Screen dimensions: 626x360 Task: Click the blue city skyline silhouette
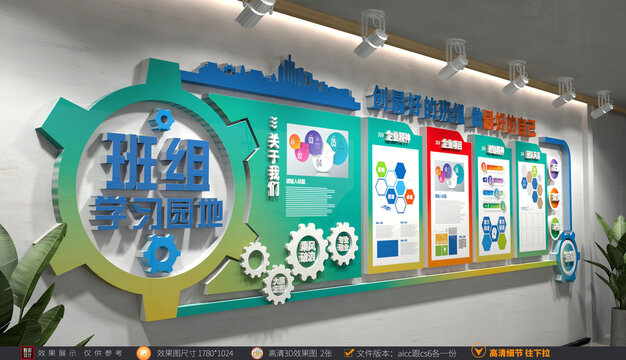pos(270,83)
